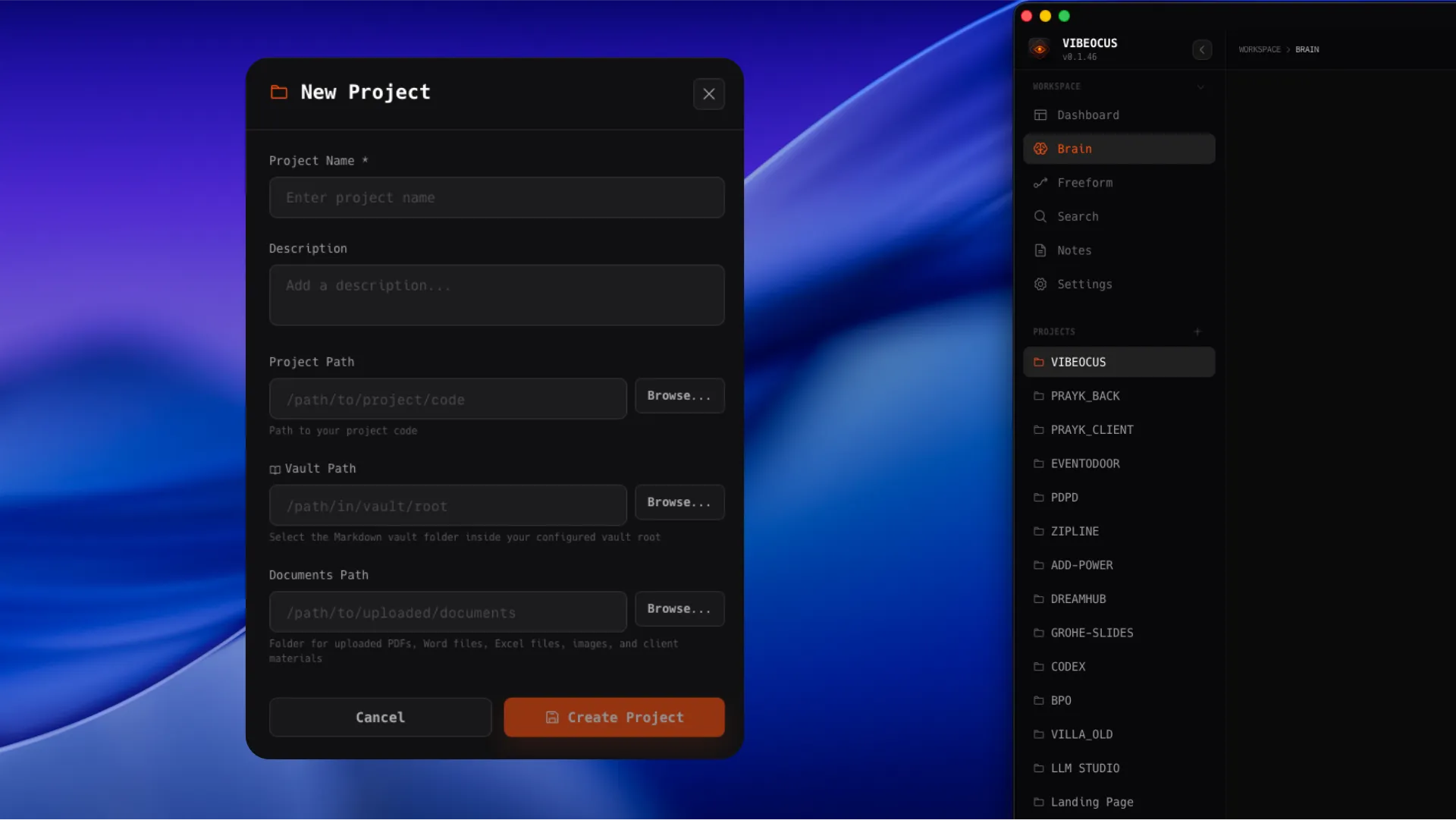The width and height of the screenshot is (1456, 820).
Task: Select the BPO project
Action: (x=1119, y=701)
